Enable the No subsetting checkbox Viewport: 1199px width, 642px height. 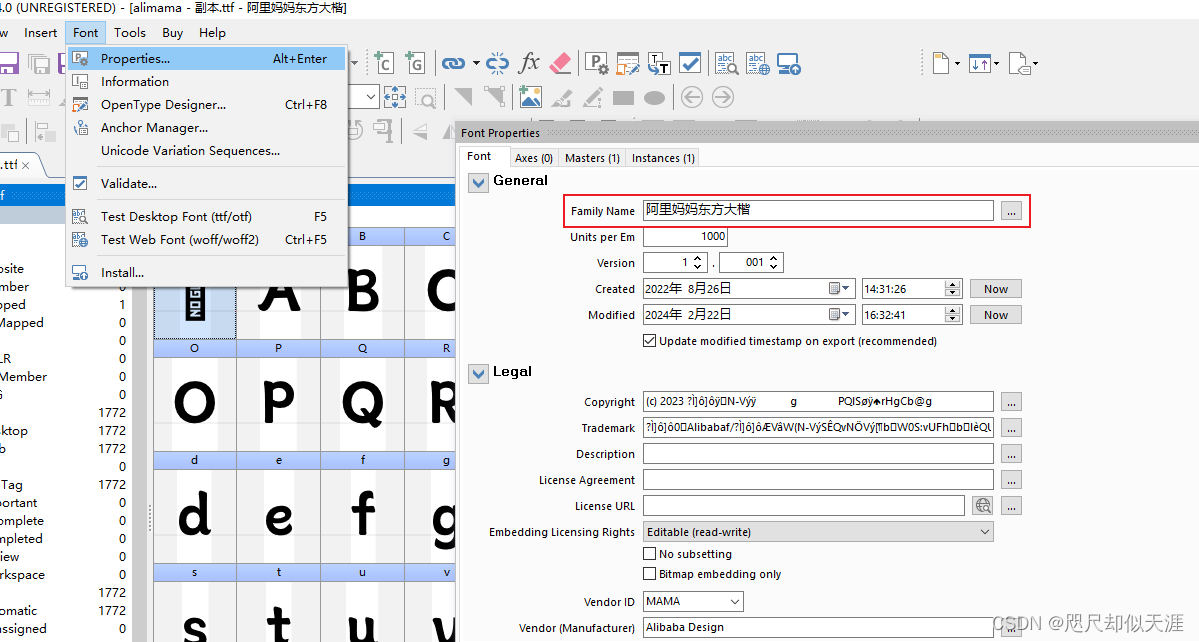point(649,553)
